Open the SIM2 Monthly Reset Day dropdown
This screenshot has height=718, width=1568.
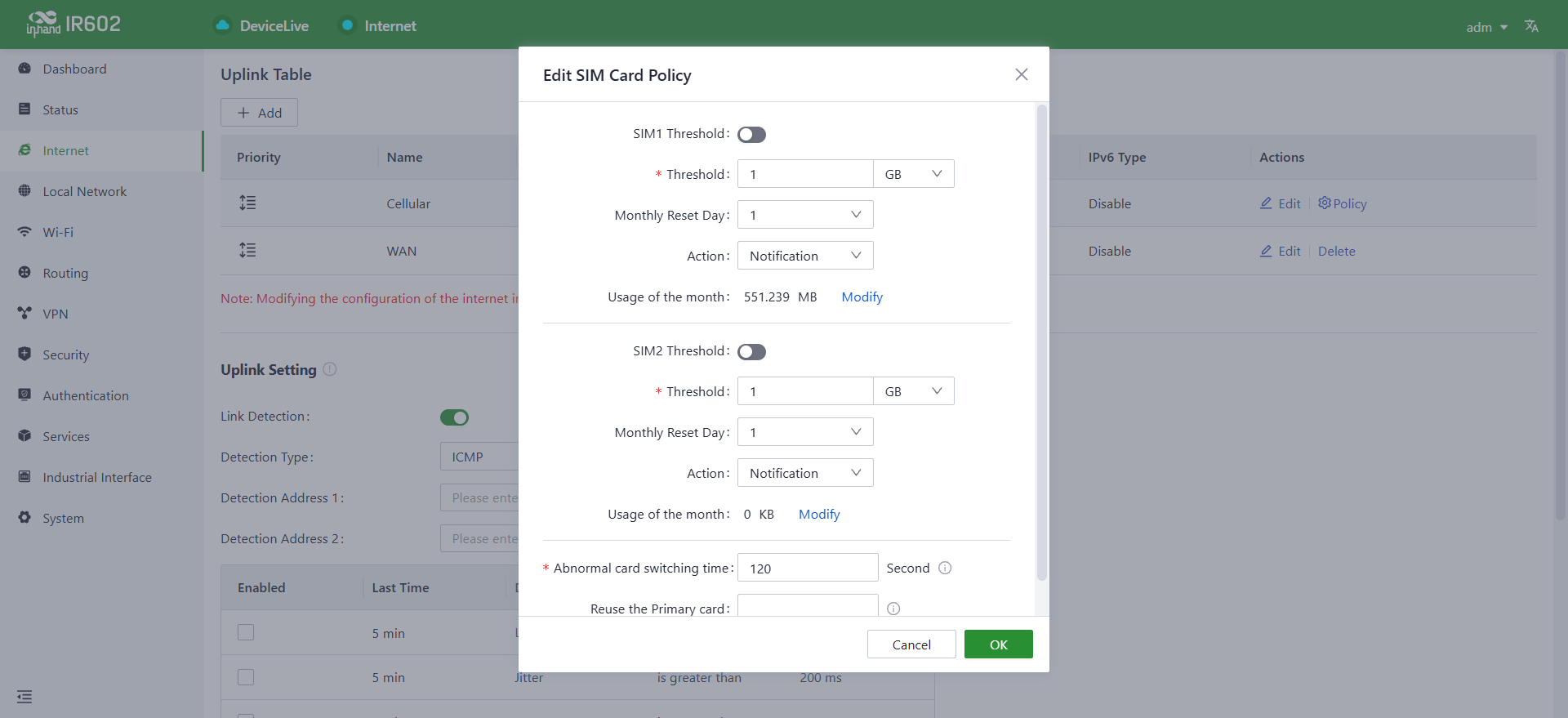[805, 432]
